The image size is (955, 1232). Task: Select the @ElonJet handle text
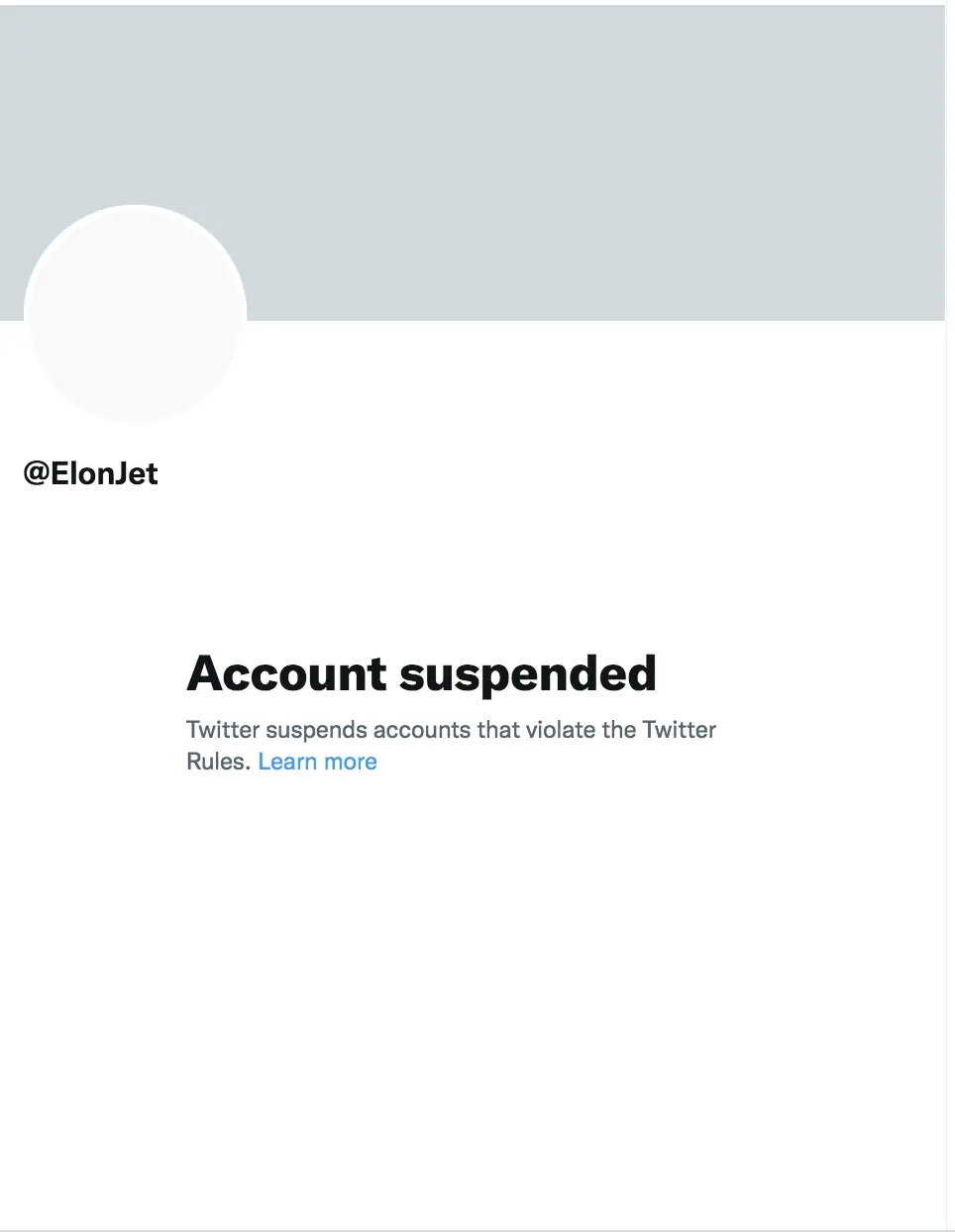[90, 473]
